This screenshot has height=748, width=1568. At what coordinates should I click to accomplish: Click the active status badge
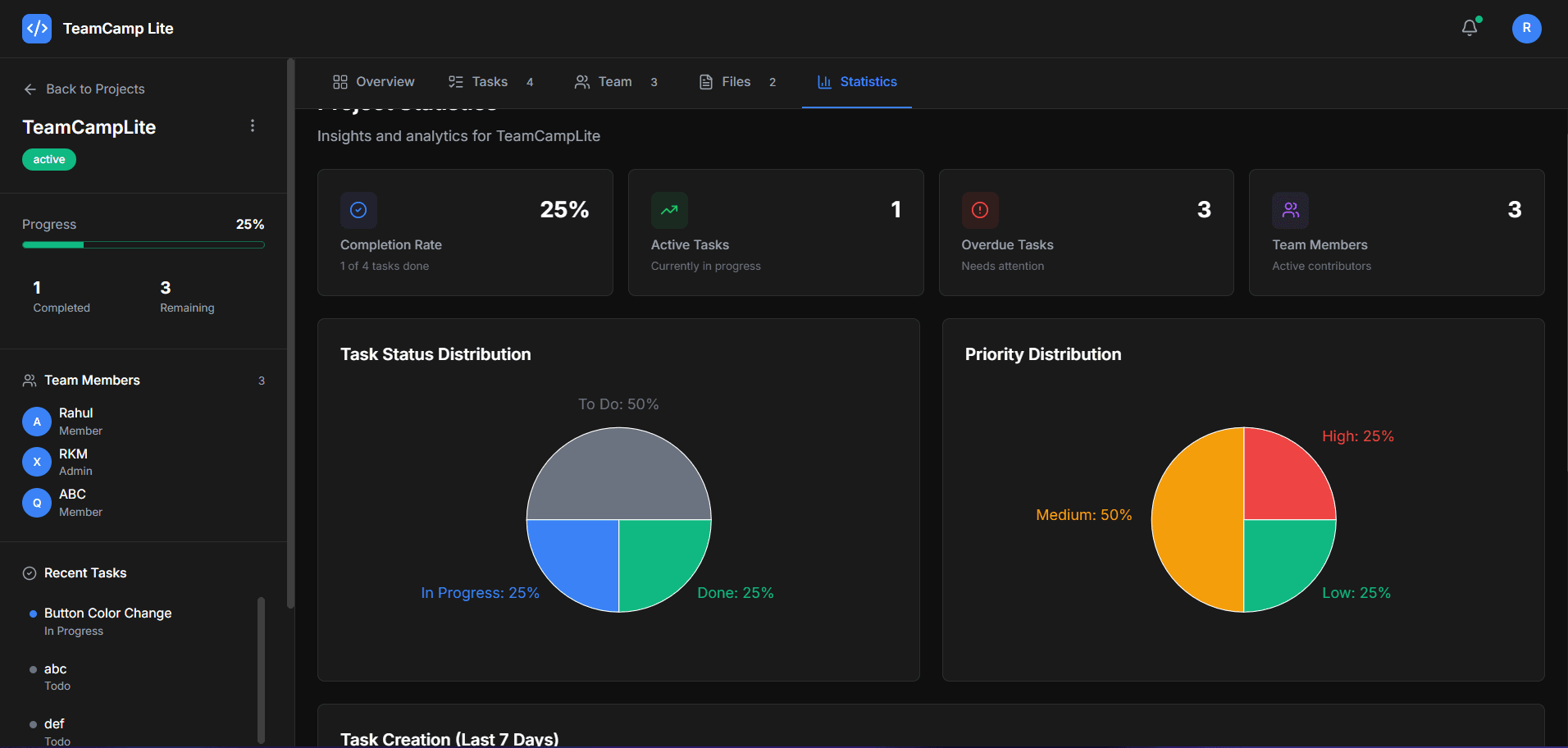pyautogui.click(x=49, y=159)
